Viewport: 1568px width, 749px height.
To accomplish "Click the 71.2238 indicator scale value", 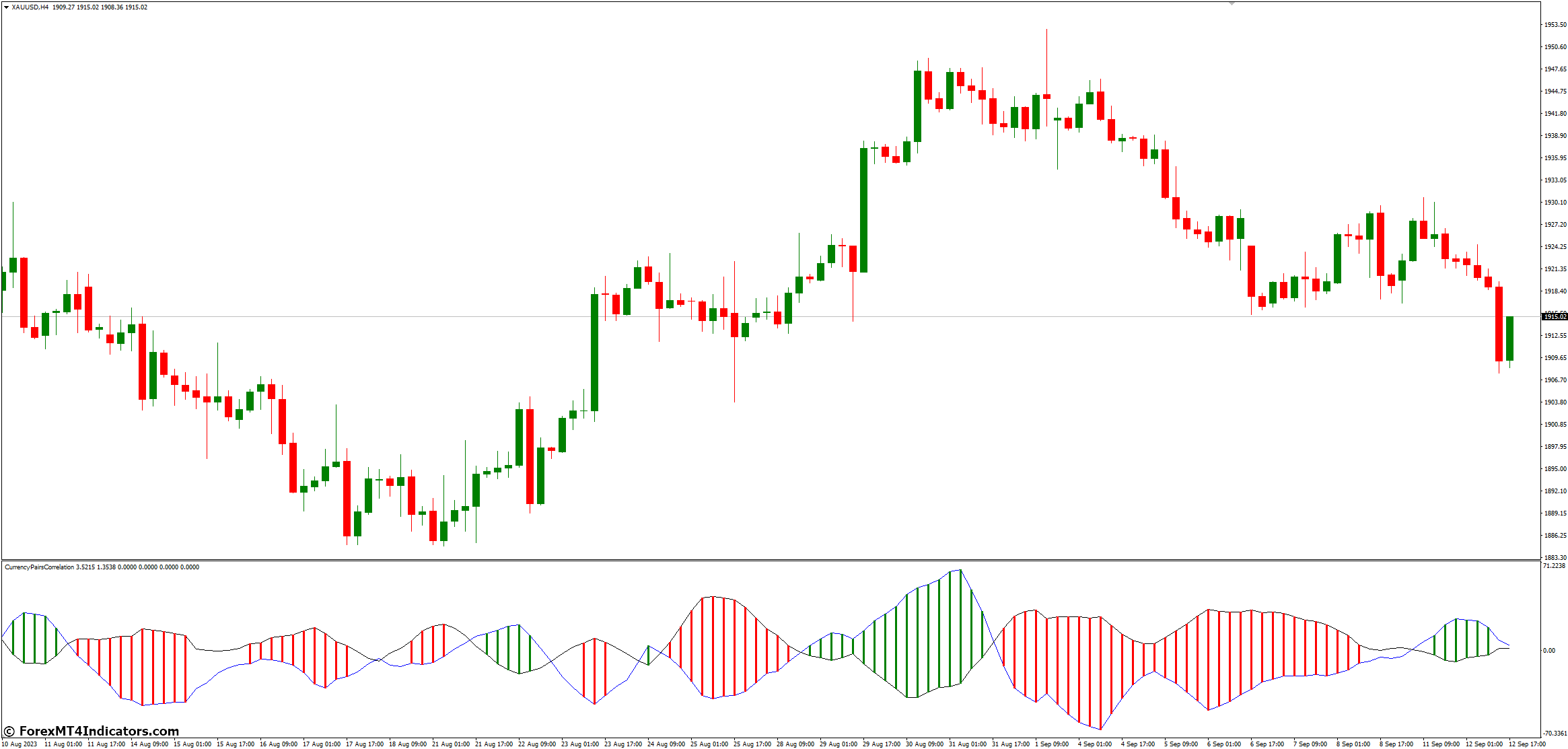I will [x=1554, y=566].
